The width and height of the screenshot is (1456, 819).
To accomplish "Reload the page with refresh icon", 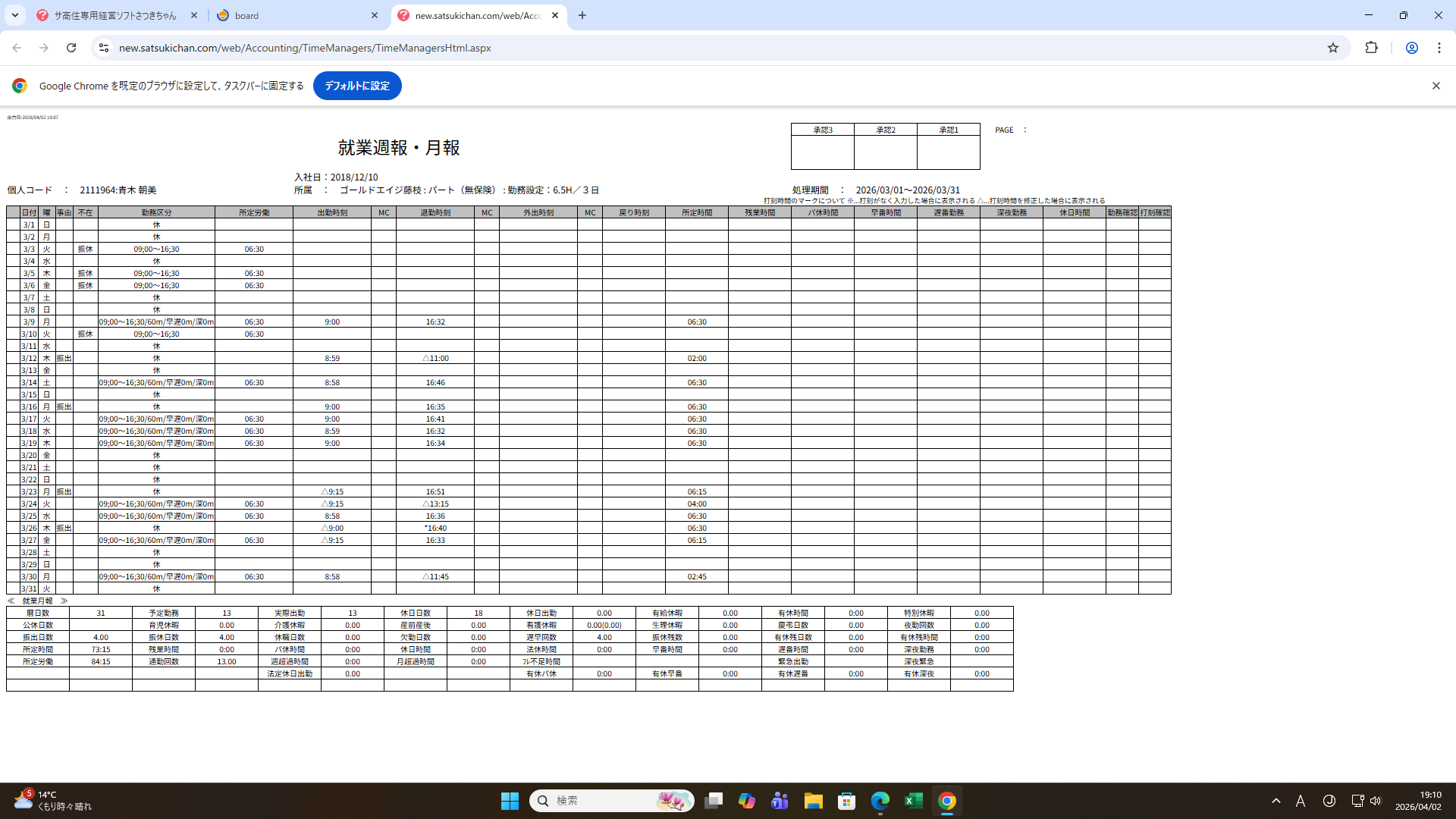I will point(71,48).
